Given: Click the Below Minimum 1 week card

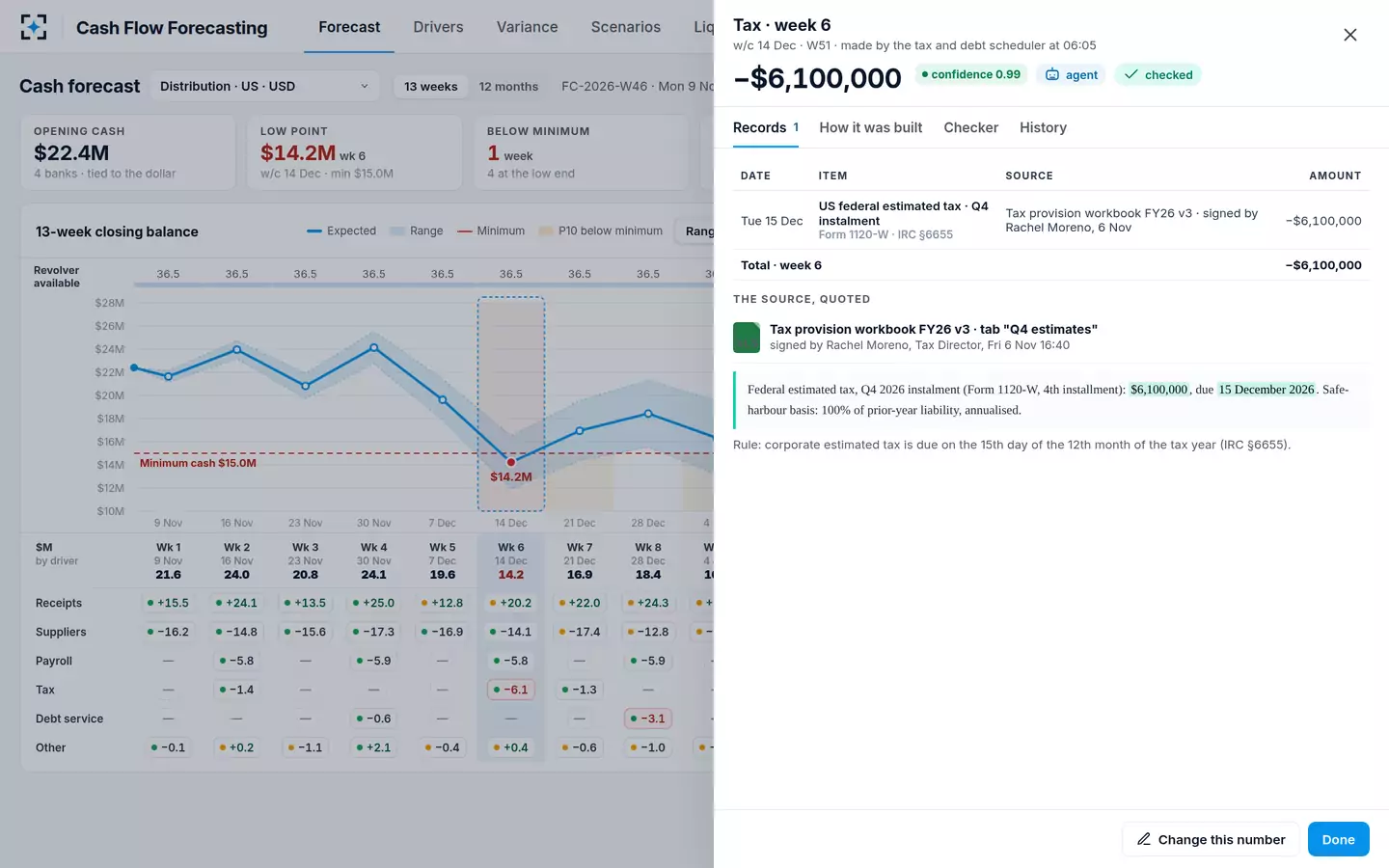Looking at the screenshot, I should tap(582, 152).
